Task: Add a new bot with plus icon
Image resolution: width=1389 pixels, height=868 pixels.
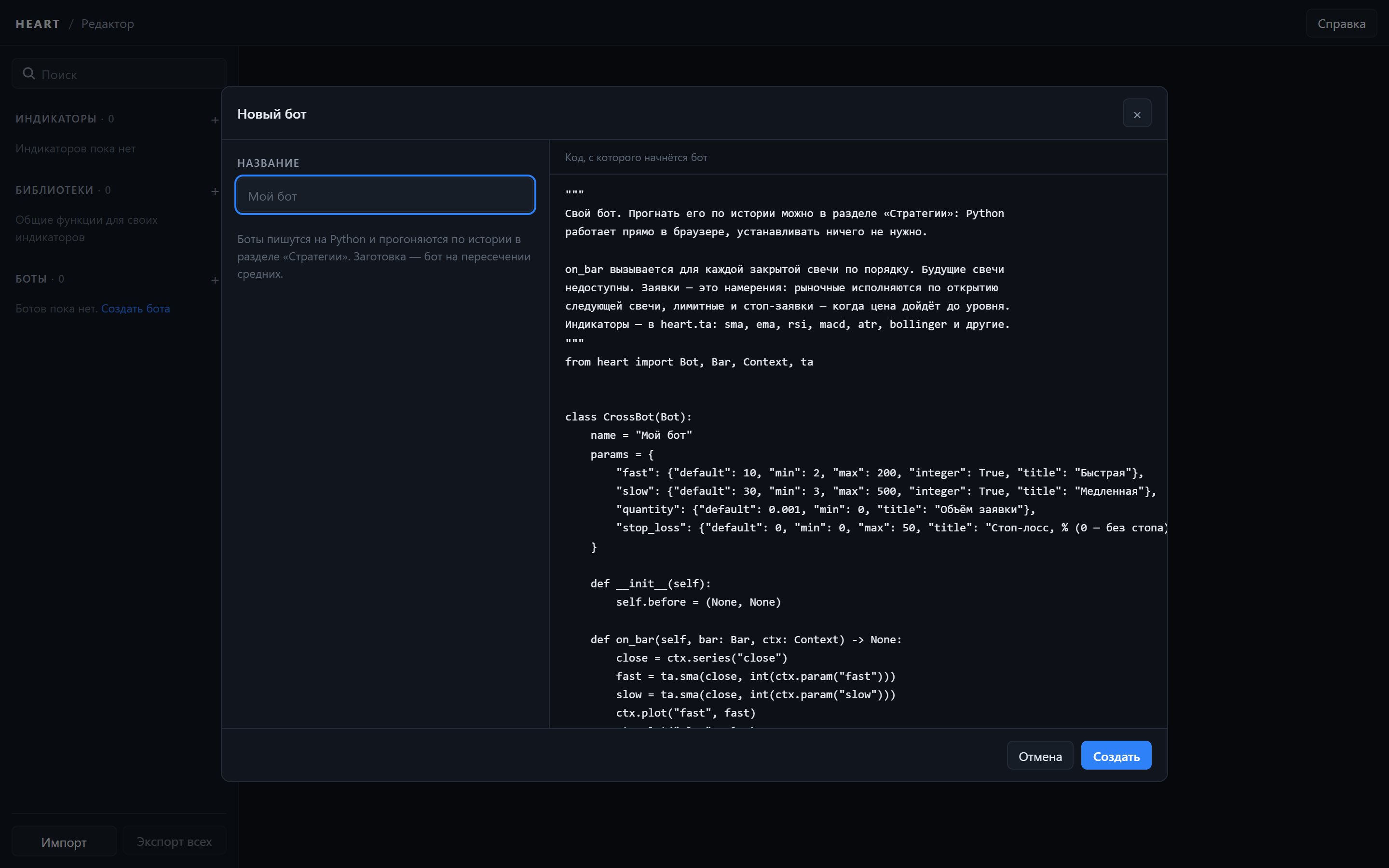Action: [x=215, y=280]
